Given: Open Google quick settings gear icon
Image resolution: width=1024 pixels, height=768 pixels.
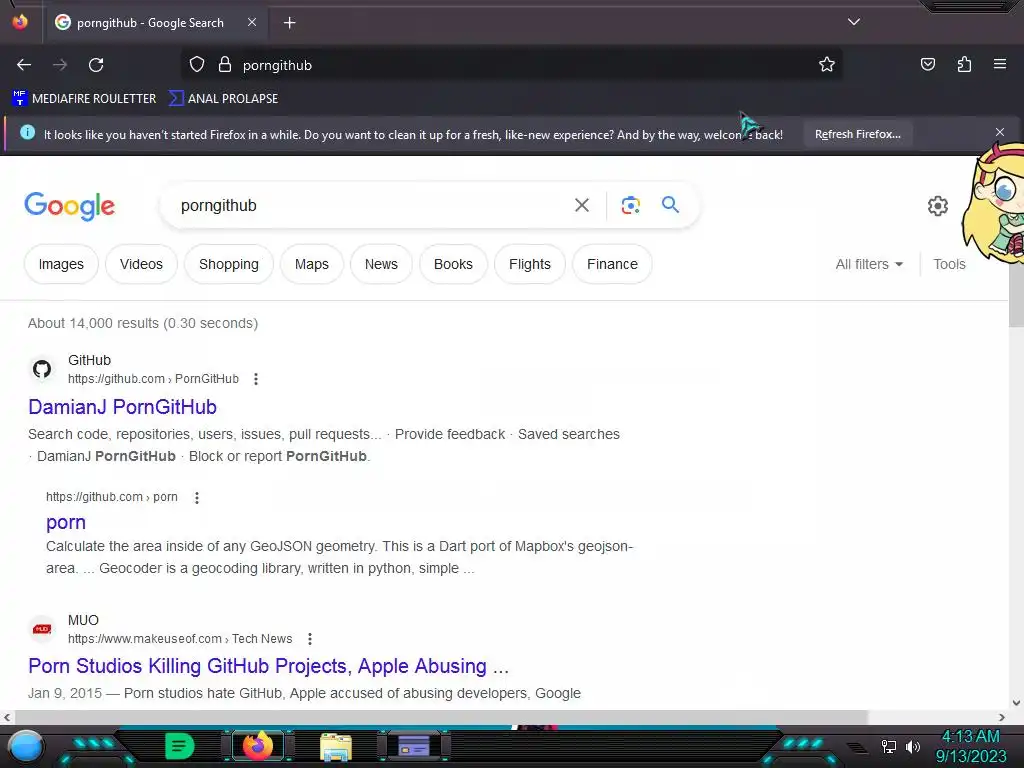Looking at the screenshot, I should pyautogui.click(x=938, y=206).
